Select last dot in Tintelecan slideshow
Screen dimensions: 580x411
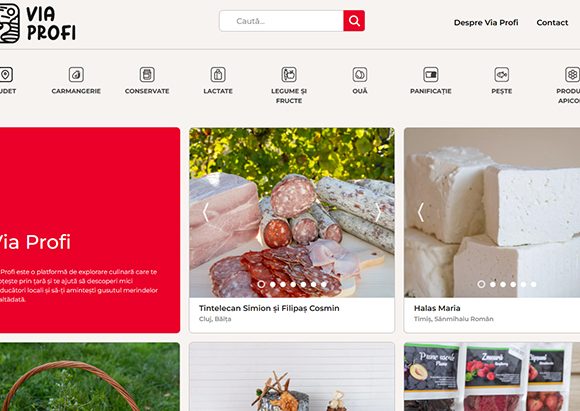point(324,284)
